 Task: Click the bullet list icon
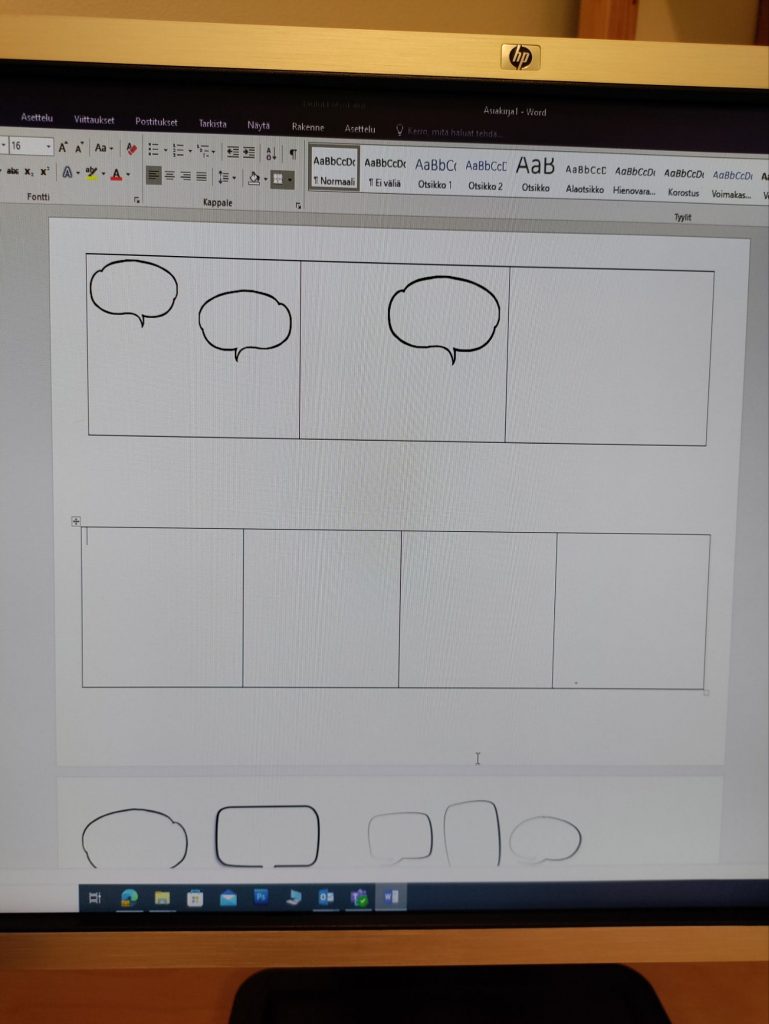[x=153, y=150]
